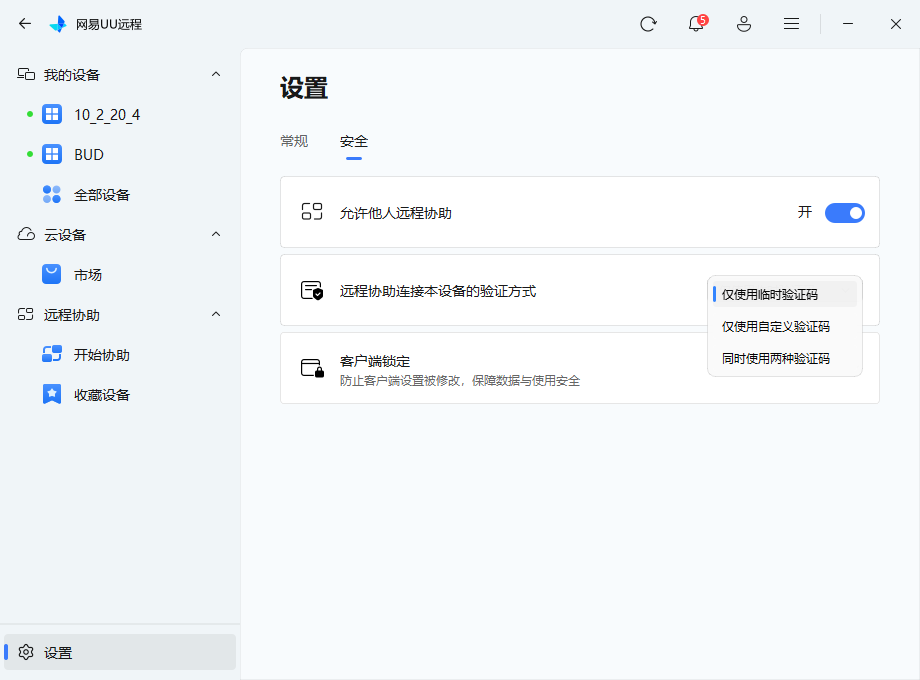Open 市场 in cloud devices
The height and width of the screenshot is (680, 920).
coord(88,275)
